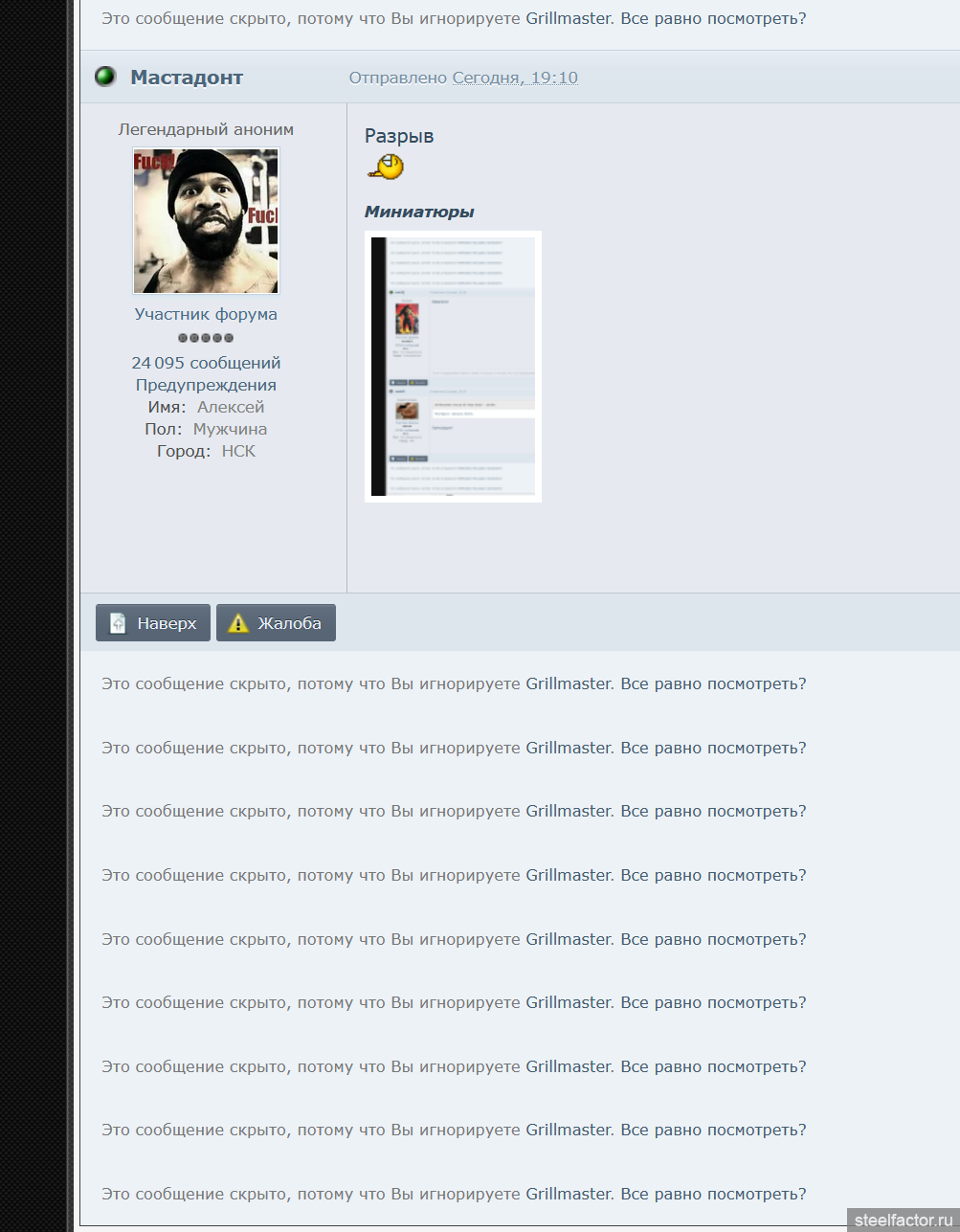The image size is (960, 1232).
Task: Click the reputation pips under Участник форума
Action: click(206, 338)
